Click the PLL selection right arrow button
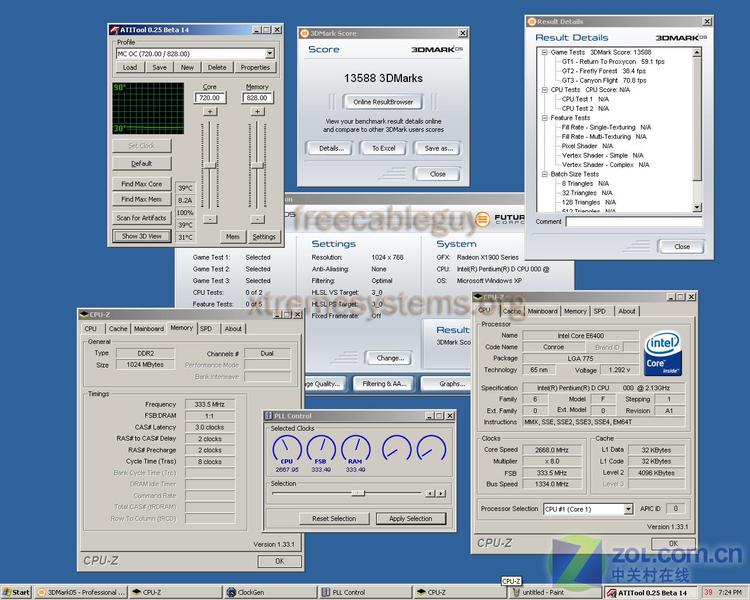 coord(441,493)
